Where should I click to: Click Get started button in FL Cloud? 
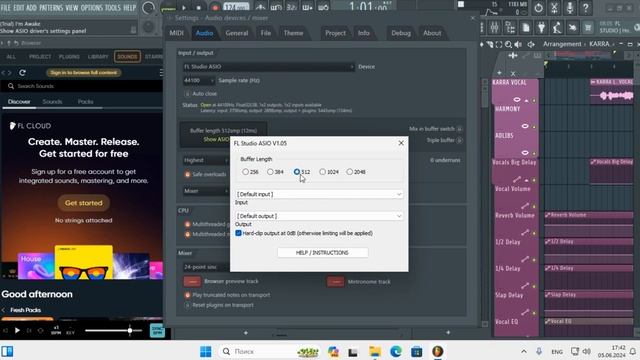[x=84, y=203]
